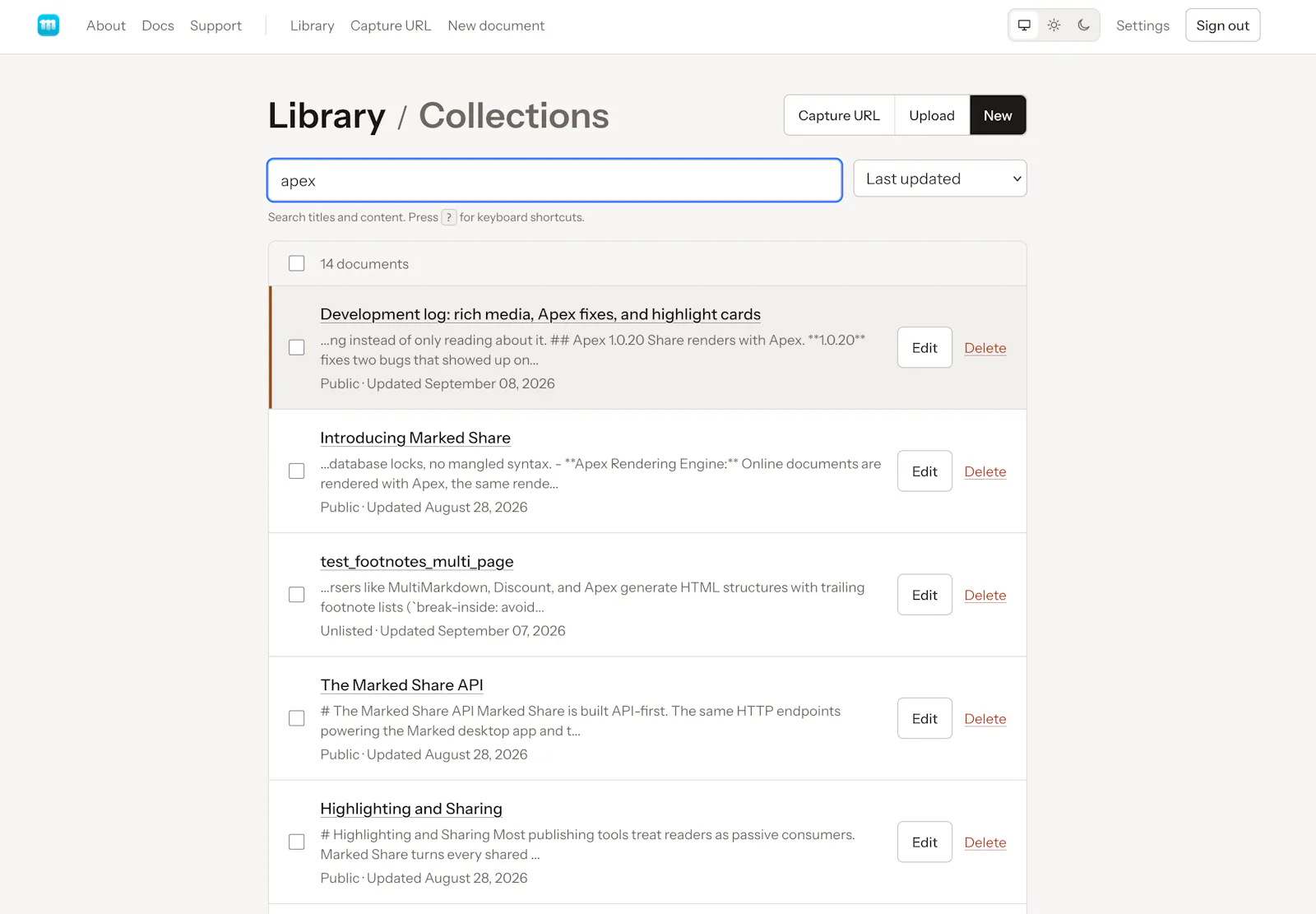
Task: Check The Marked Share API checkbox
Action: point(297,718)
